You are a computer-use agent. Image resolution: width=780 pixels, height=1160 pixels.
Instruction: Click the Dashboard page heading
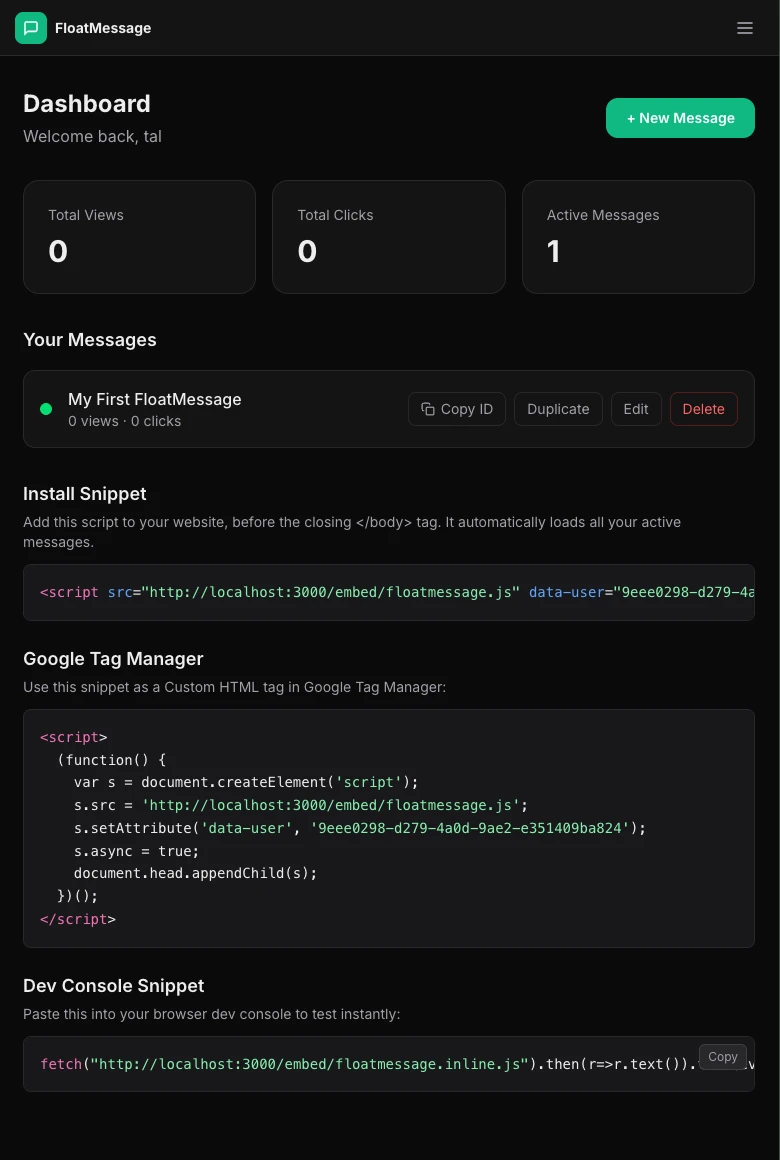pos(86,104)
